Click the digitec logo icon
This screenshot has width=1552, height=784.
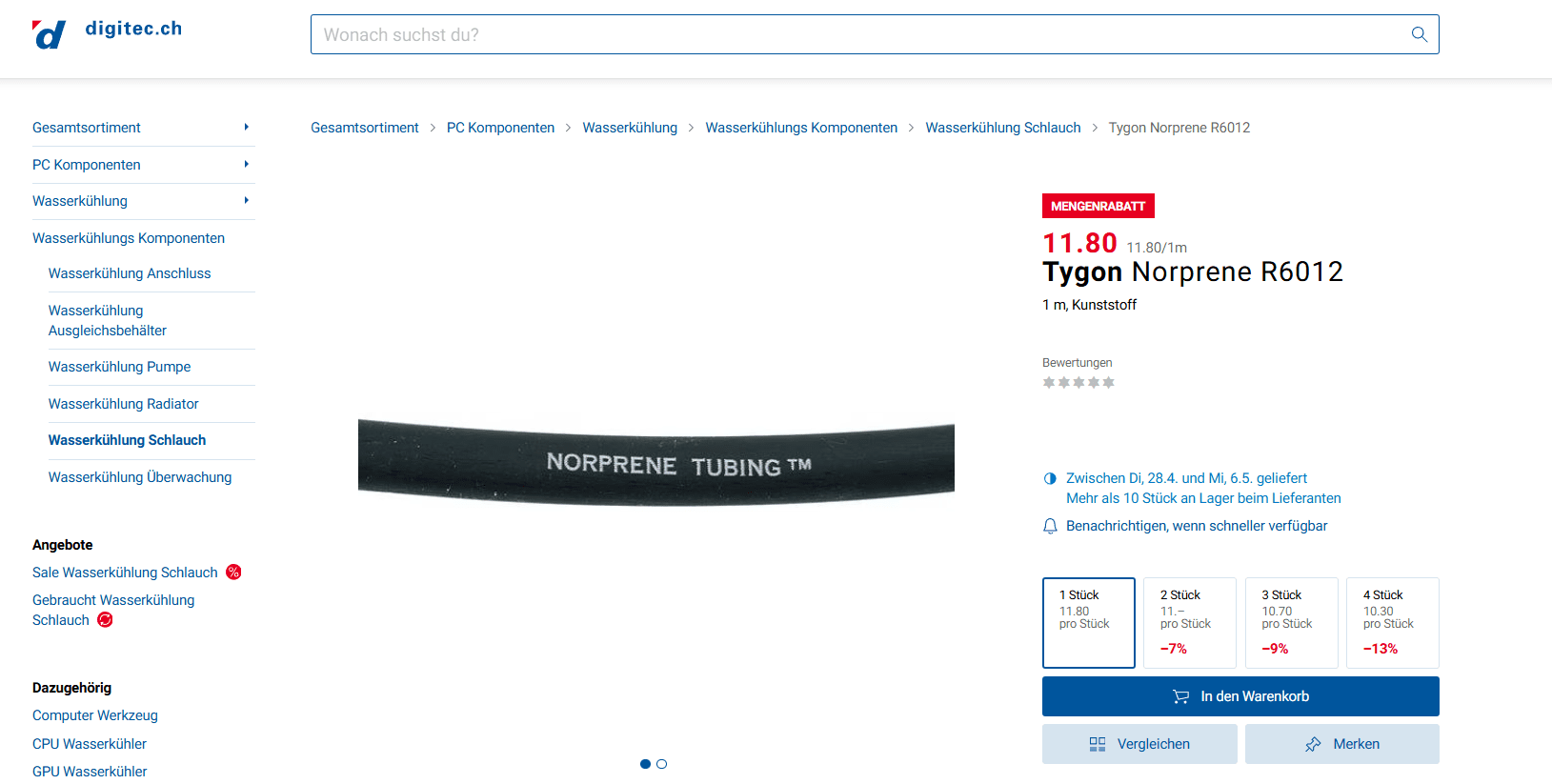point(49,34)
